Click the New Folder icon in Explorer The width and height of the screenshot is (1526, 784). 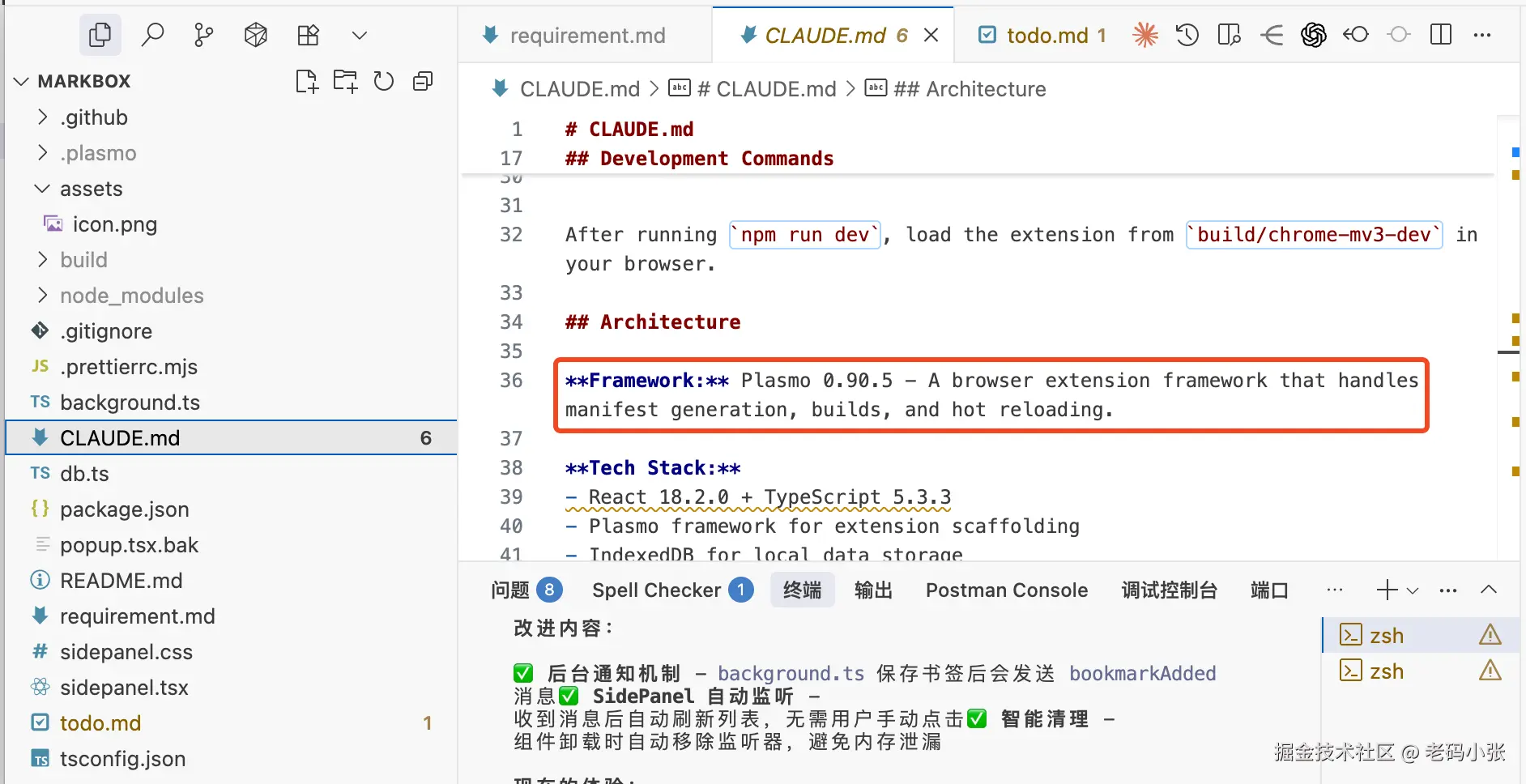(345, 81)
